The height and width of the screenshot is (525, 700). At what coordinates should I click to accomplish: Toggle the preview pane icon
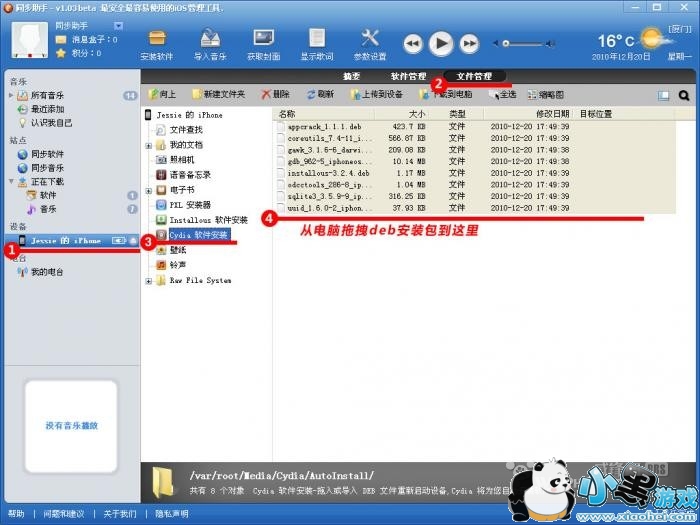tap(663, 95)
